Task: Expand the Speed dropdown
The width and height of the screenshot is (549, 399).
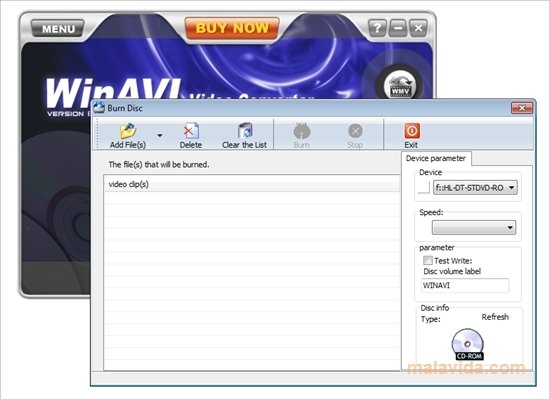Action: [x=510, y=228]
